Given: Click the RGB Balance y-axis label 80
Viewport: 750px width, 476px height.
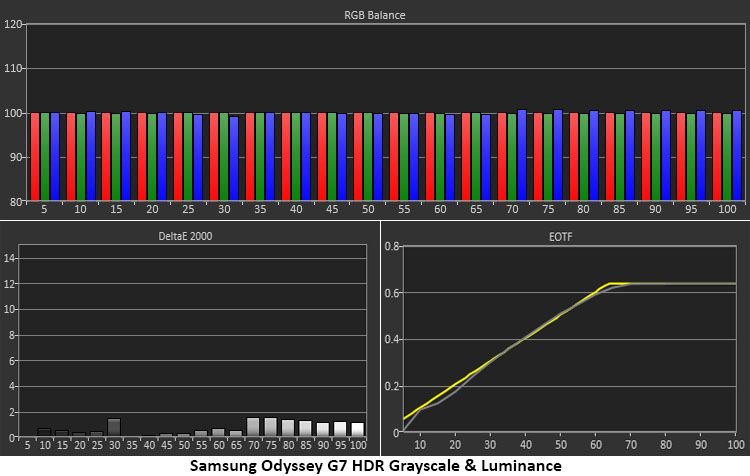Looking at the screenshot, I should [16, 201].
